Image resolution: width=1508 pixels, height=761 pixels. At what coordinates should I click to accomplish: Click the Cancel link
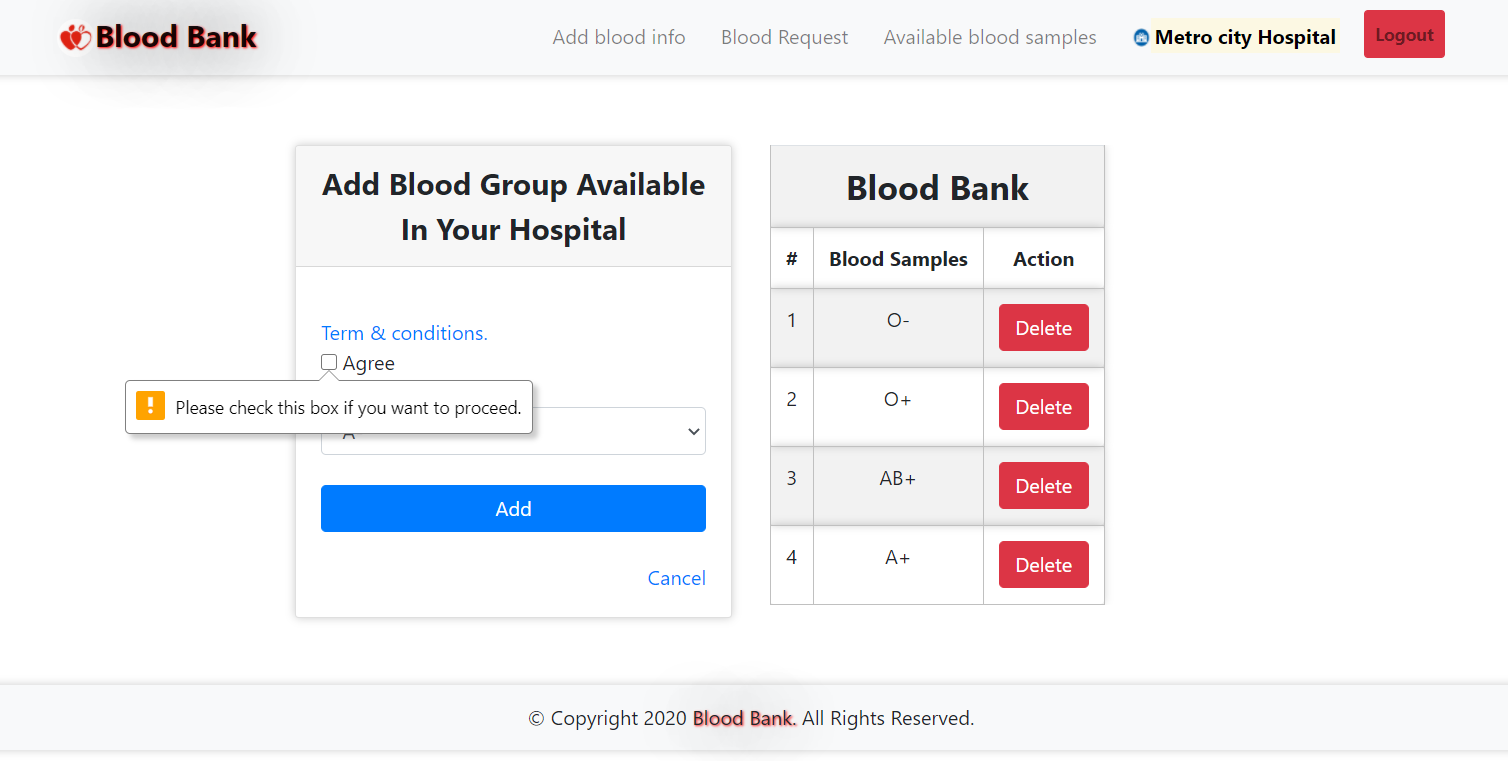(676, 578)
